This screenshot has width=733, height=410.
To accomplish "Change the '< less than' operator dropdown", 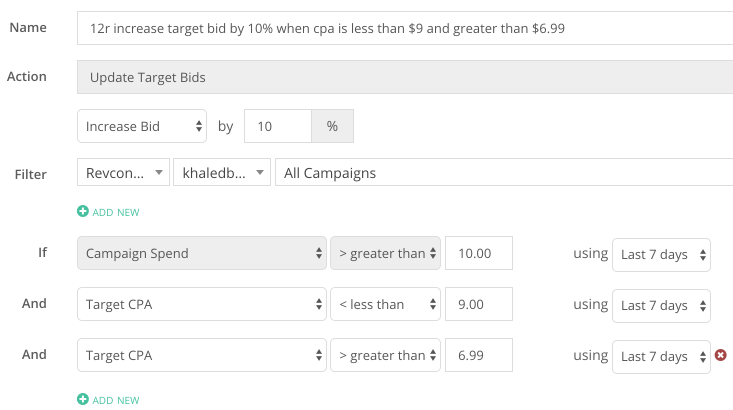I will coord(385,304).
